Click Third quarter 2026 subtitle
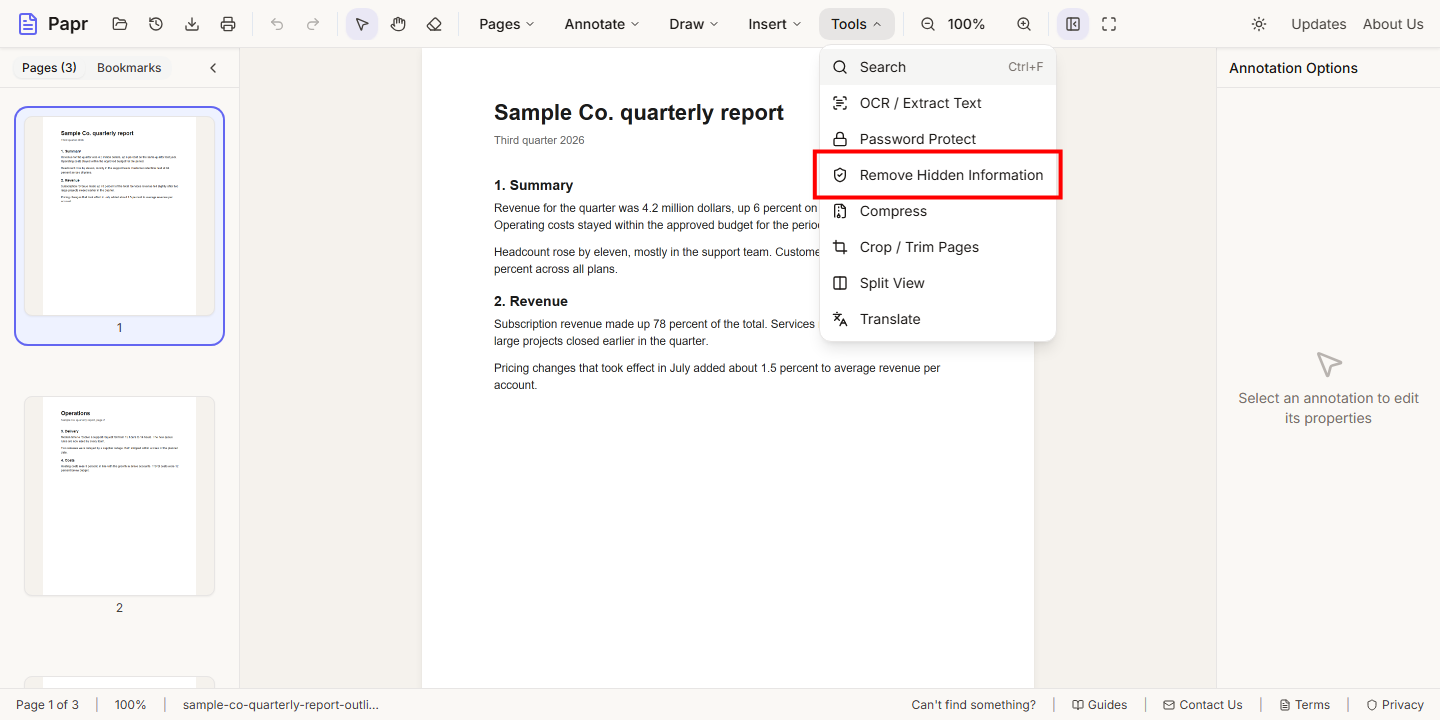 tap(539, 140)
